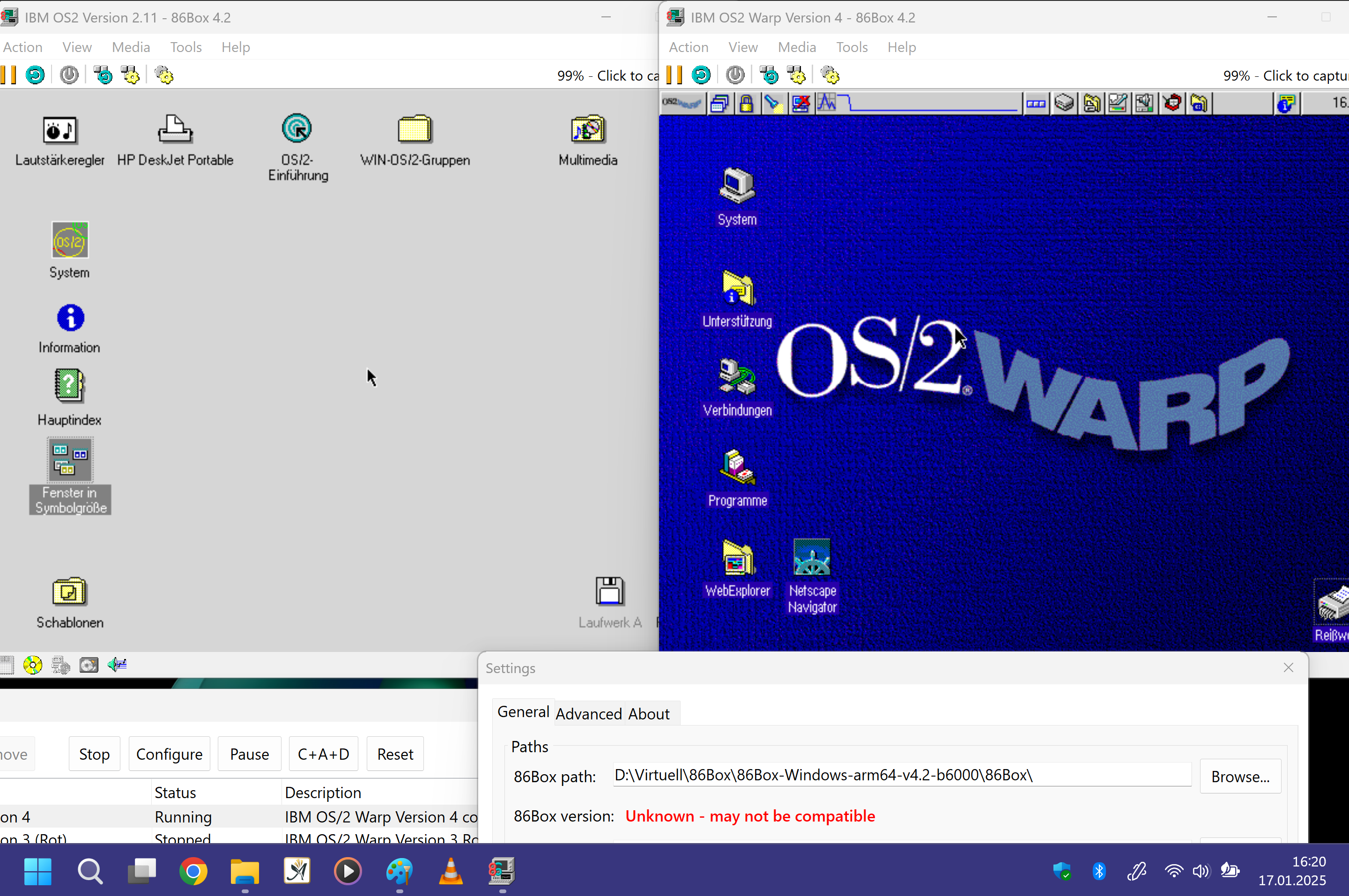
Task: Click the padlock lockup icon in WarpCenter
Action: (x=746, y=104)
